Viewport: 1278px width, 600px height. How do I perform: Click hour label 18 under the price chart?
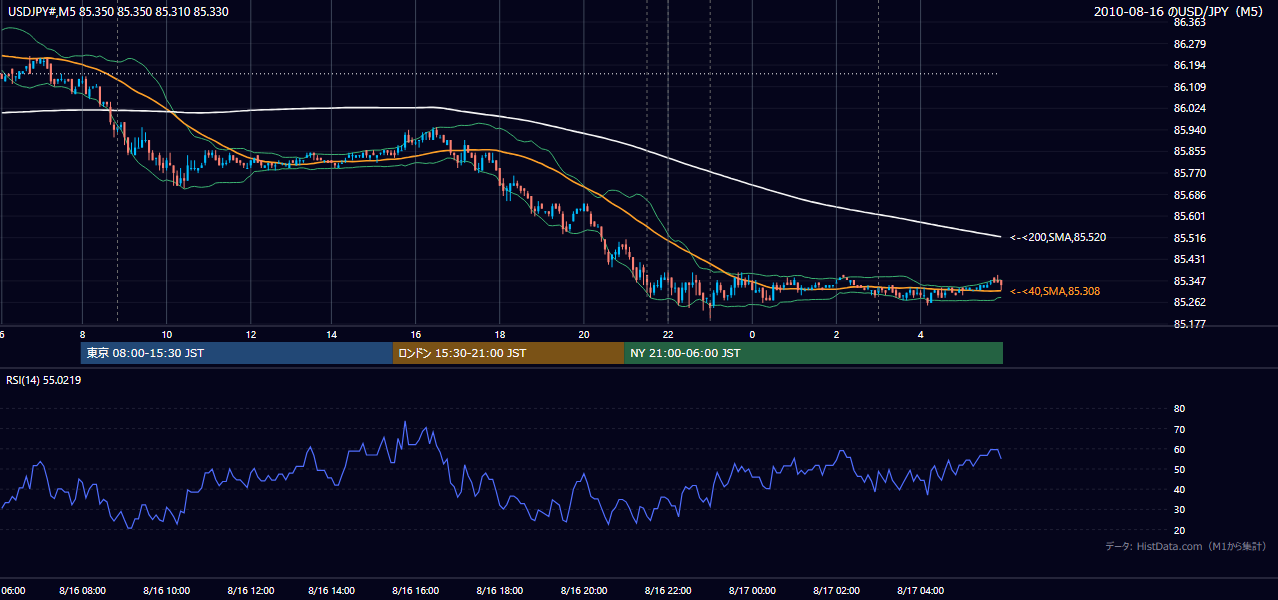coord(500,334)
